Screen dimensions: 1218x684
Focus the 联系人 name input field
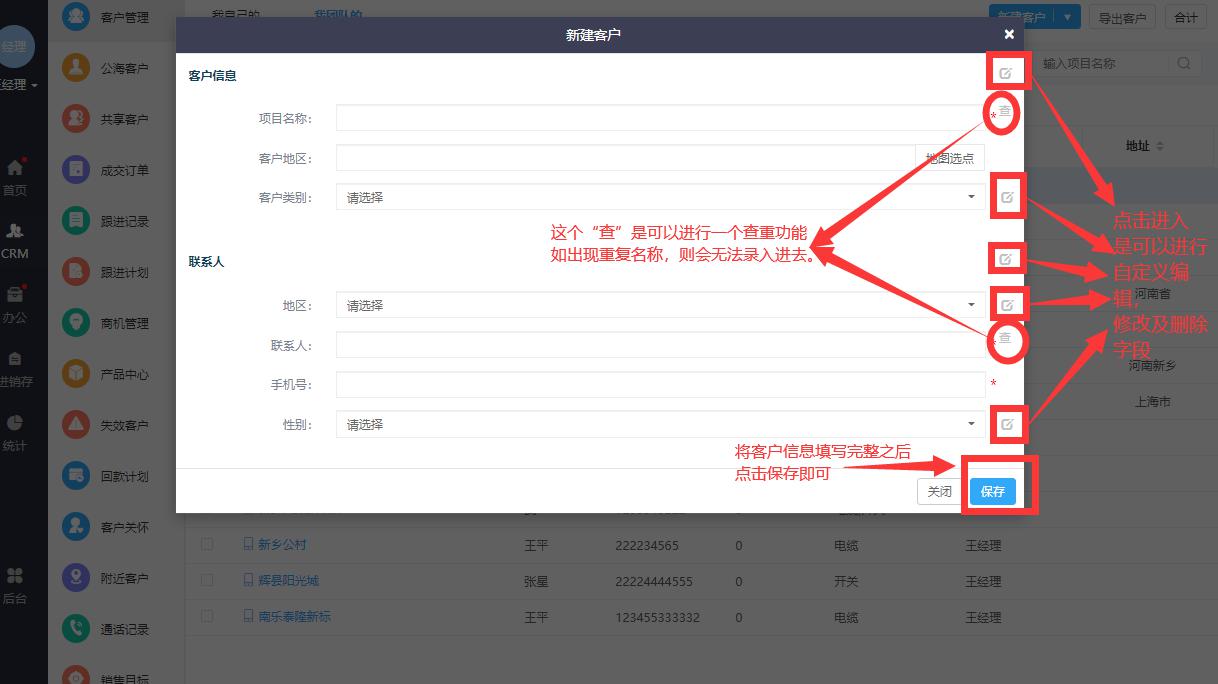[660, 345]
